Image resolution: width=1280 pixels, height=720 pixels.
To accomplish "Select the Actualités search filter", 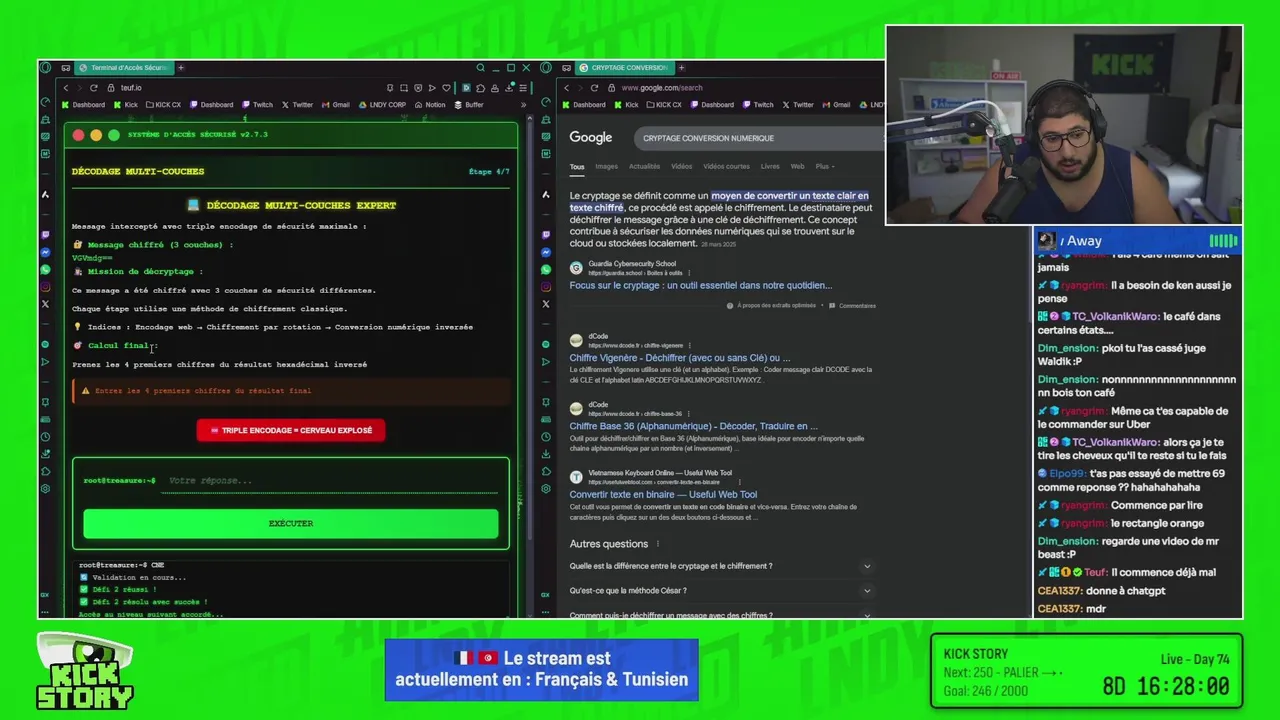I will click(644, 166).
